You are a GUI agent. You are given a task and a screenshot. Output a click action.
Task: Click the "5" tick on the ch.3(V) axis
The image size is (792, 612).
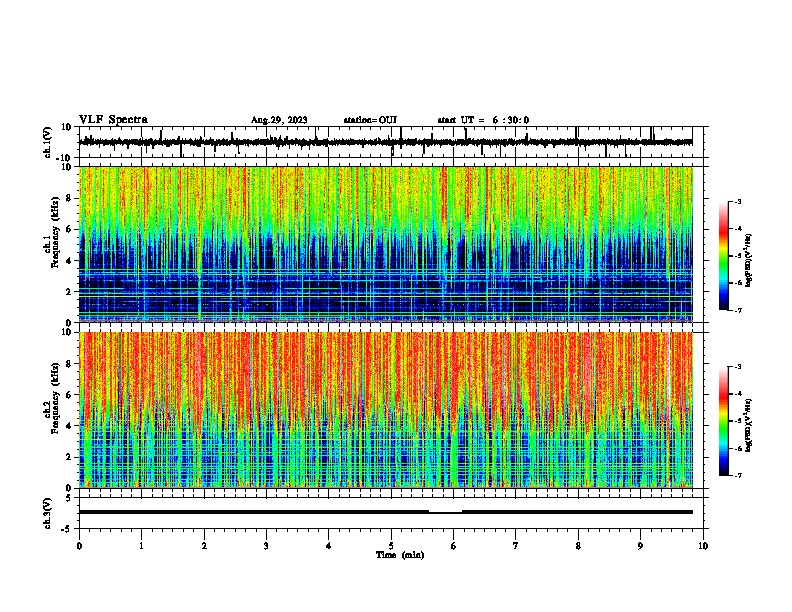coord(69,498)
